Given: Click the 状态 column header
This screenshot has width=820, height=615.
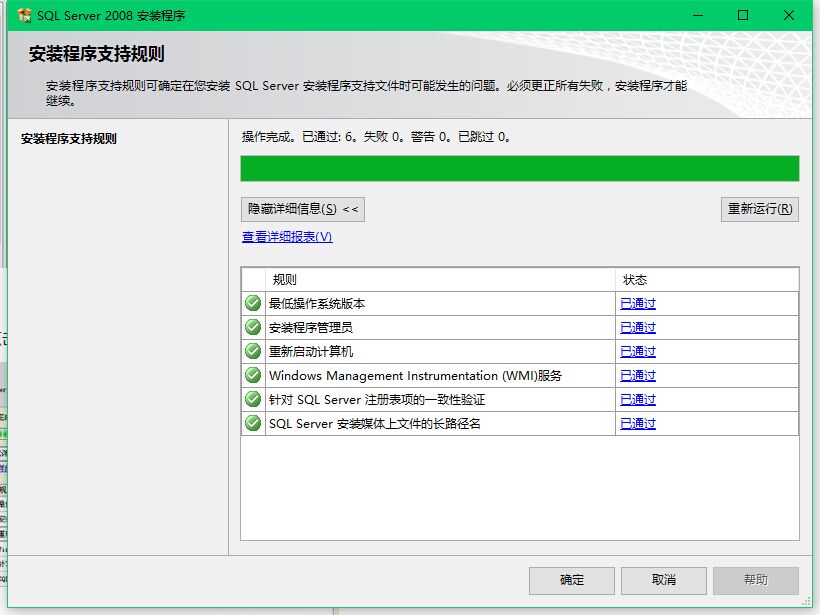Looking at the screenshot, I should click(707, 280).
